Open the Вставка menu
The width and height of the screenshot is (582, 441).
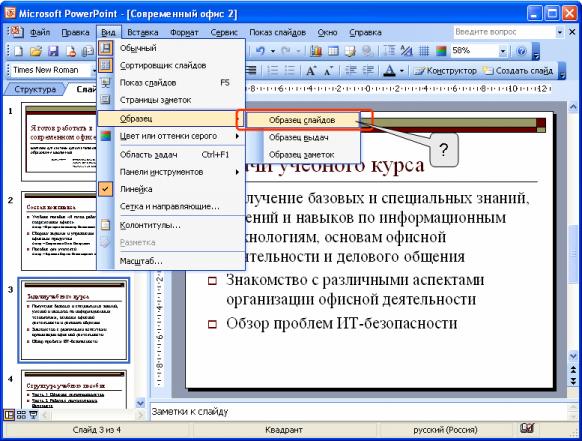(x=143, y=32)
